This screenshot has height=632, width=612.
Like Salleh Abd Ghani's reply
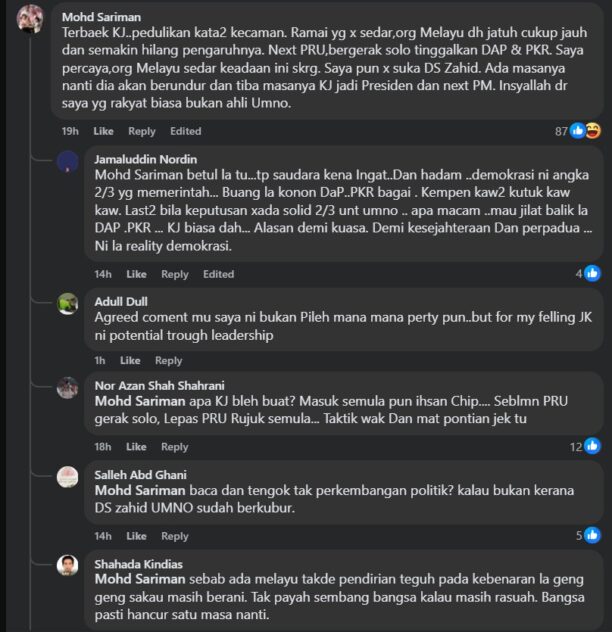click(136, 536)
